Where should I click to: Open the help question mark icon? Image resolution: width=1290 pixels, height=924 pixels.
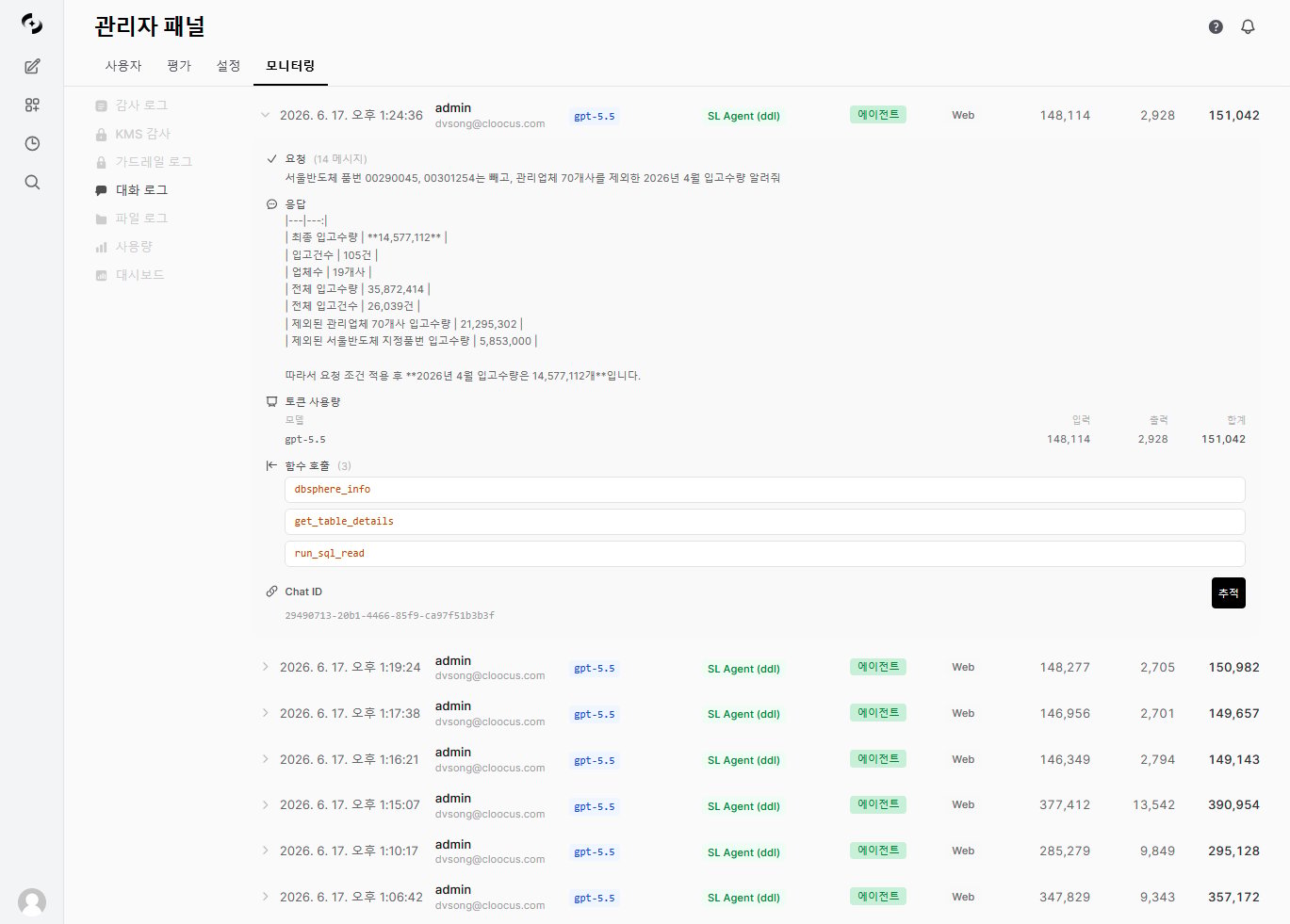tap(1216, 26)
